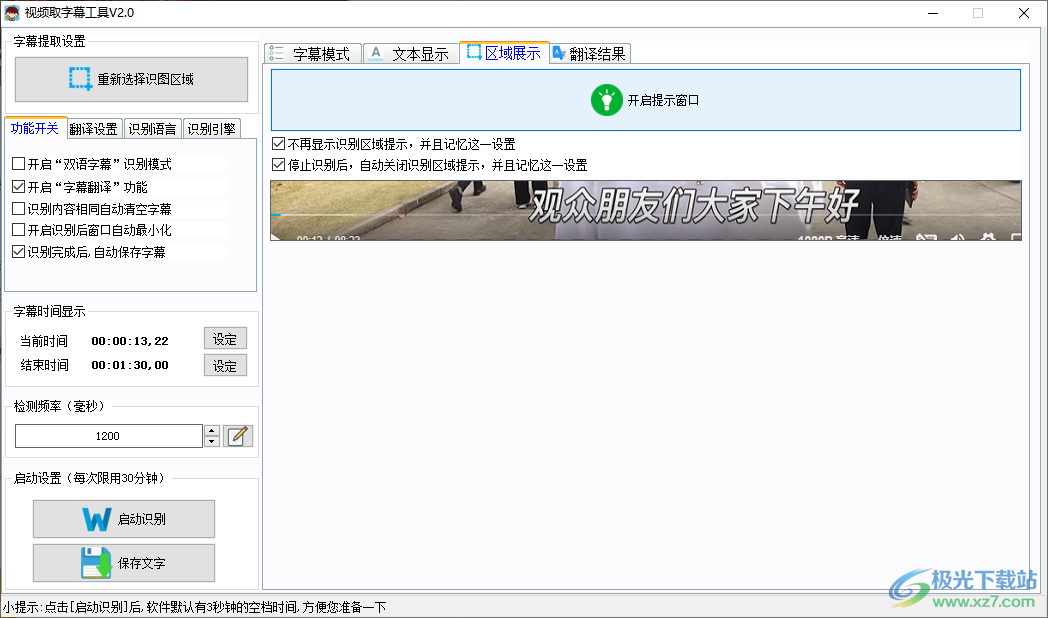Disable 开启字幕翻译功能 checkbox

coord(17,186)
